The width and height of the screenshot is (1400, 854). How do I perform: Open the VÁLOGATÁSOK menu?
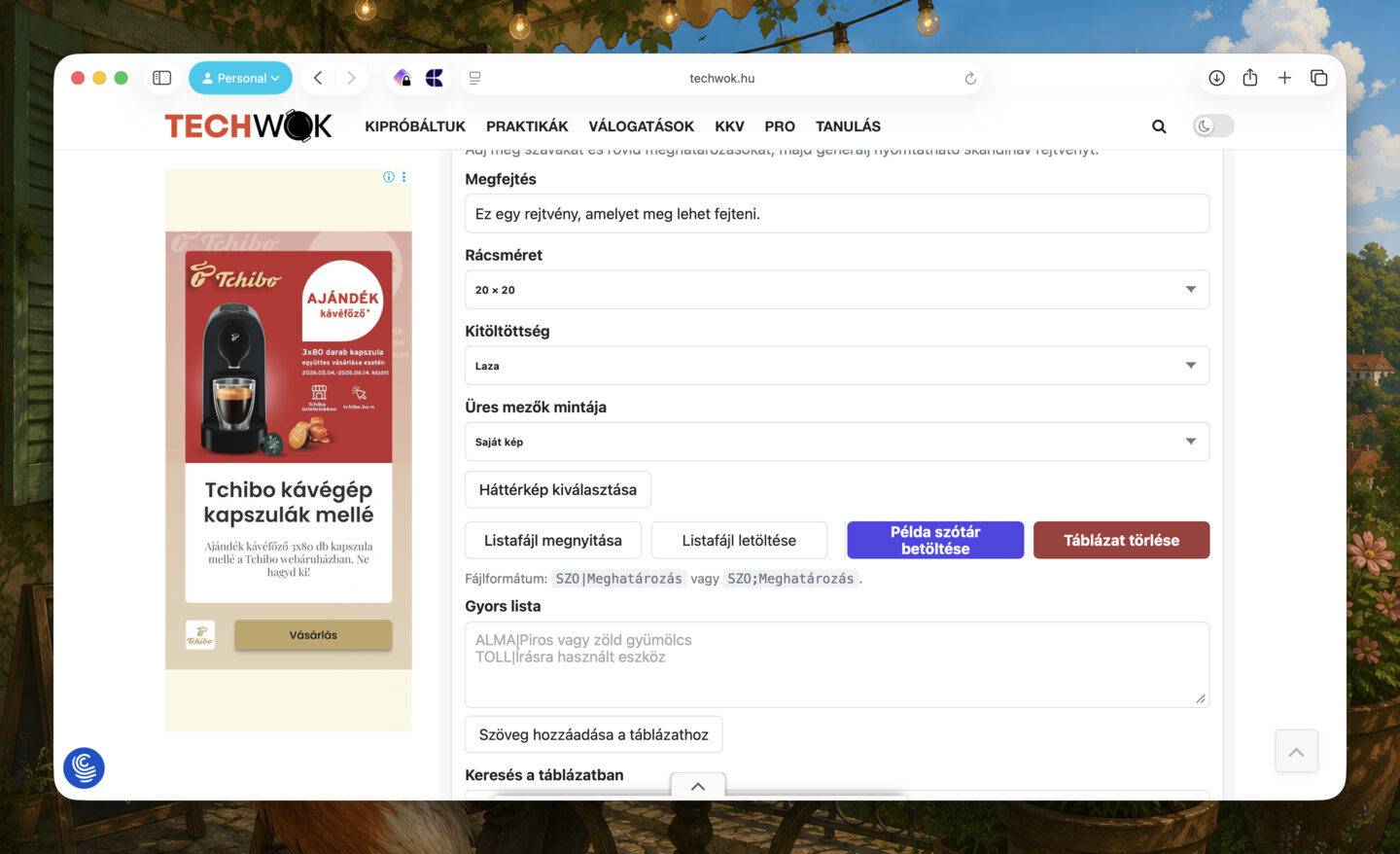642,126
